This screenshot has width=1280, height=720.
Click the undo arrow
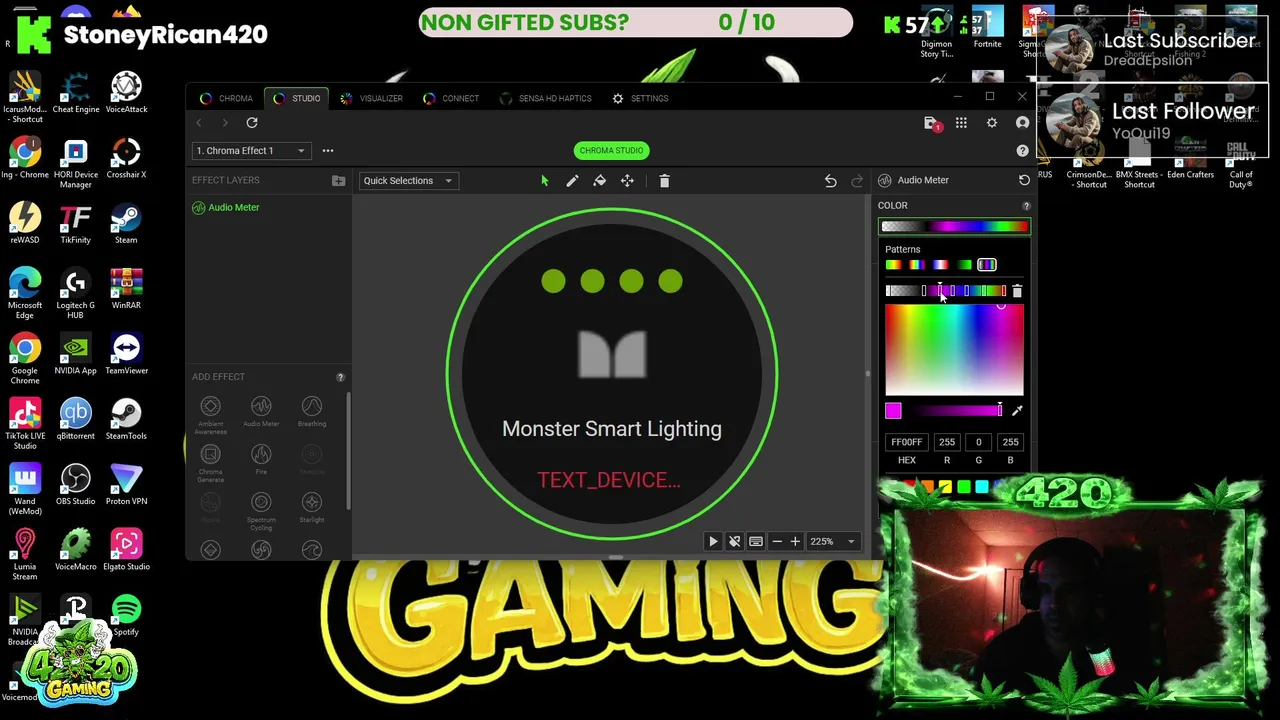tap(830, 181)
